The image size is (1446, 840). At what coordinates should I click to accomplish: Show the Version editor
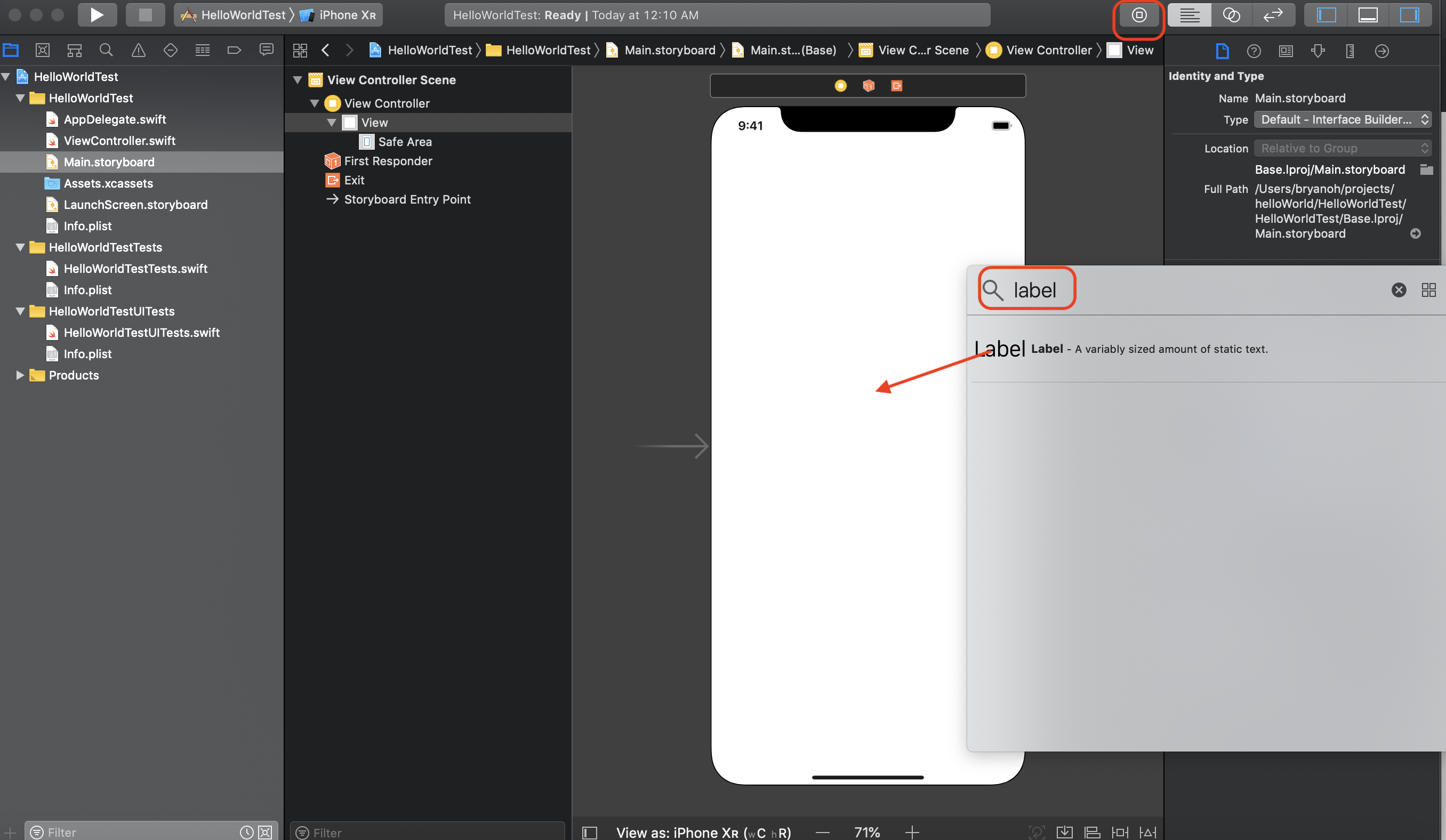(1273, 15)
